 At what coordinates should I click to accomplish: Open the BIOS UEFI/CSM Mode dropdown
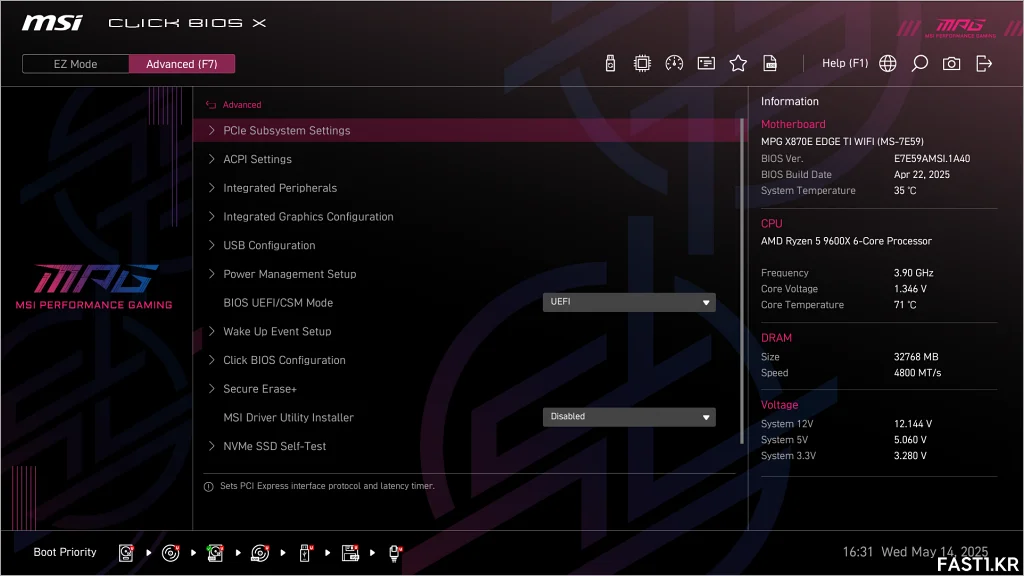pos(629,302)
